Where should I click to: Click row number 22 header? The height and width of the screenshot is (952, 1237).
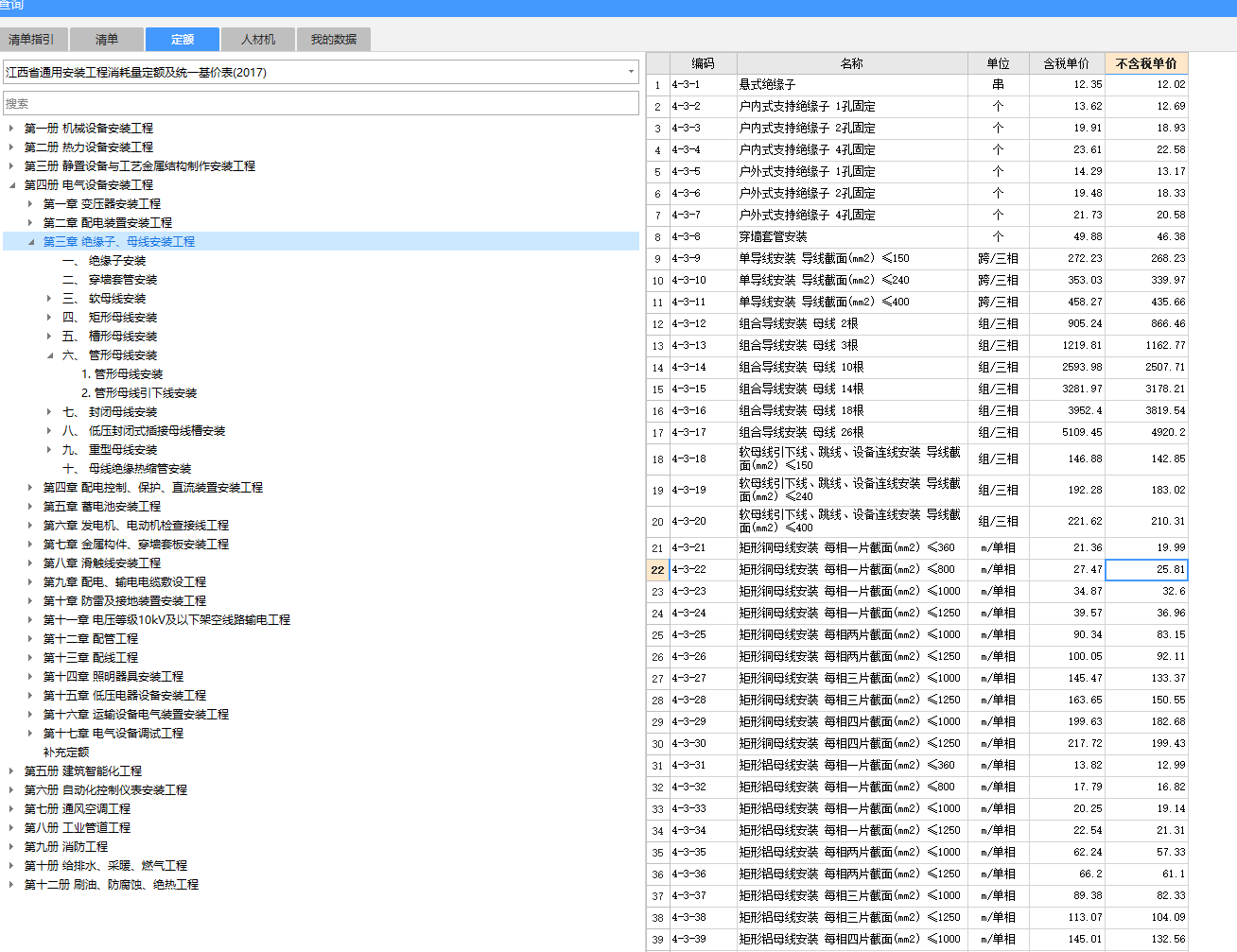click(657, 569)
